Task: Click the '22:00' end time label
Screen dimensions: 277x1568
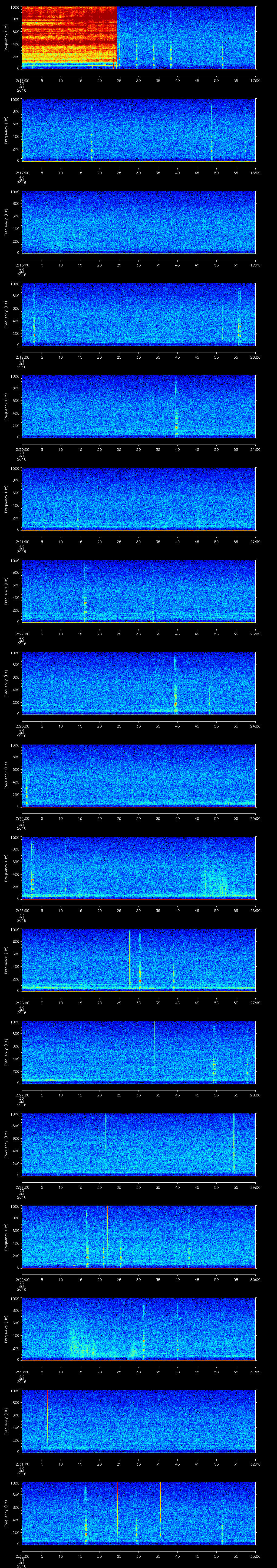Action: (255, 542)
